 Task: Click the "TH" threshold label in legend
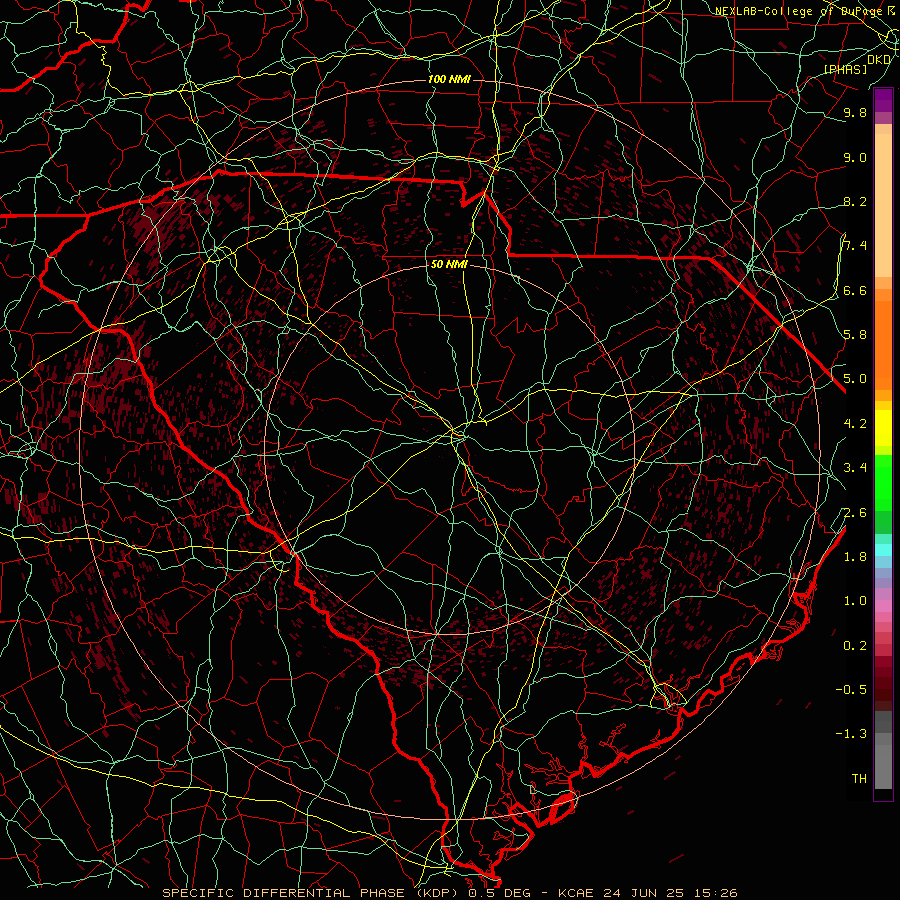(859, 778)
